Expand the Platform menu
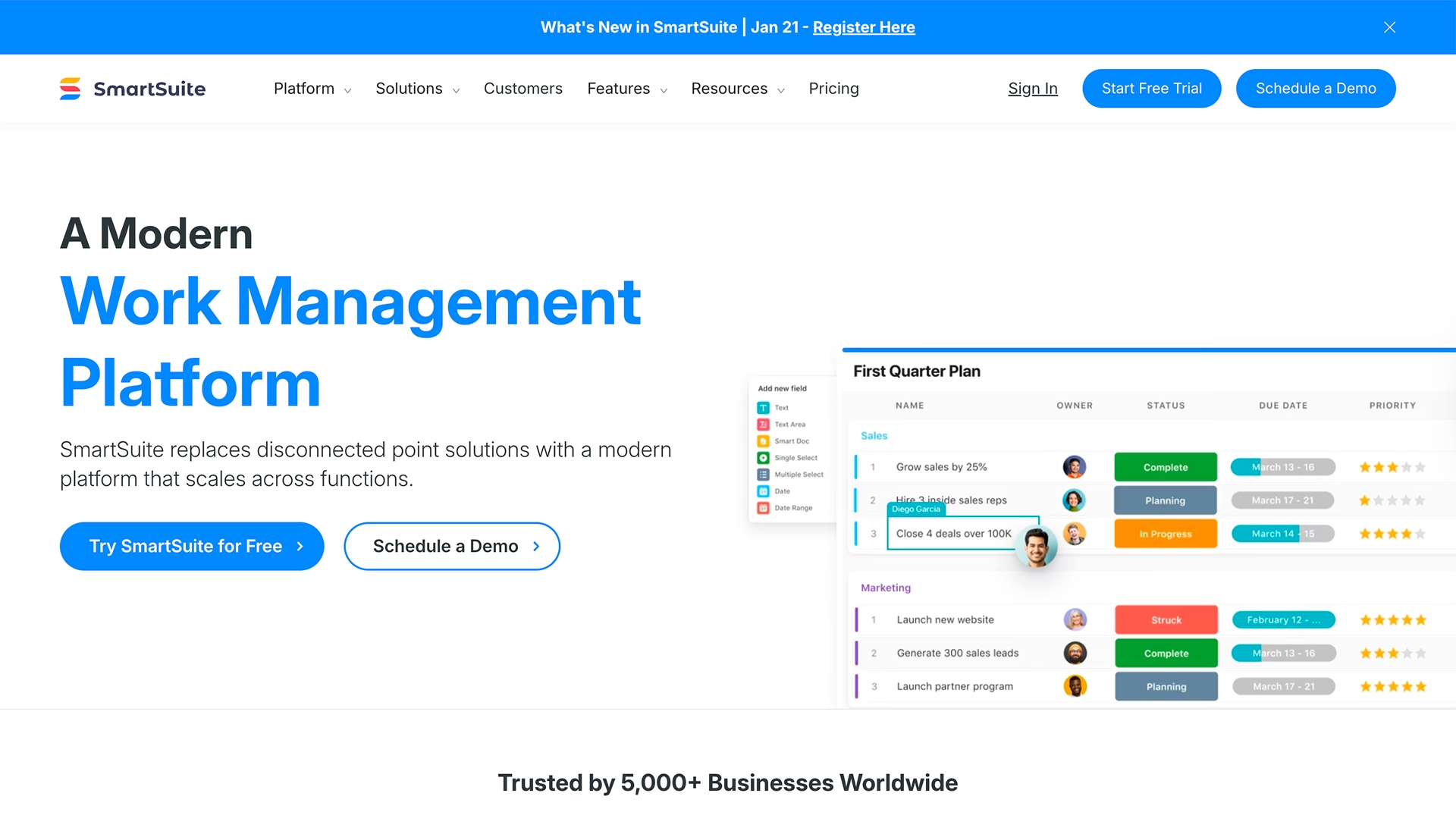The image size is (1456, 837). [312, 89]
